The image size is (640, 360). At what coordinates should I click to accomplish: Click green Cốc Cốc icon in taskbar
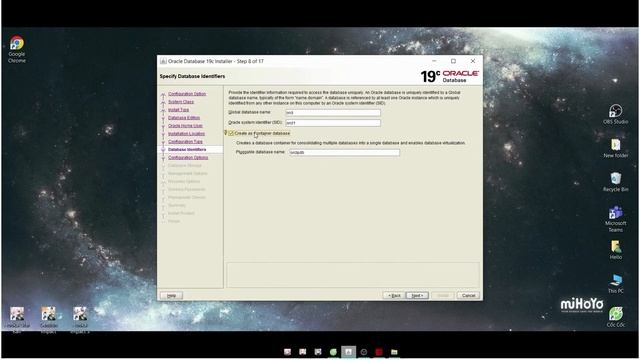point(333,352)
